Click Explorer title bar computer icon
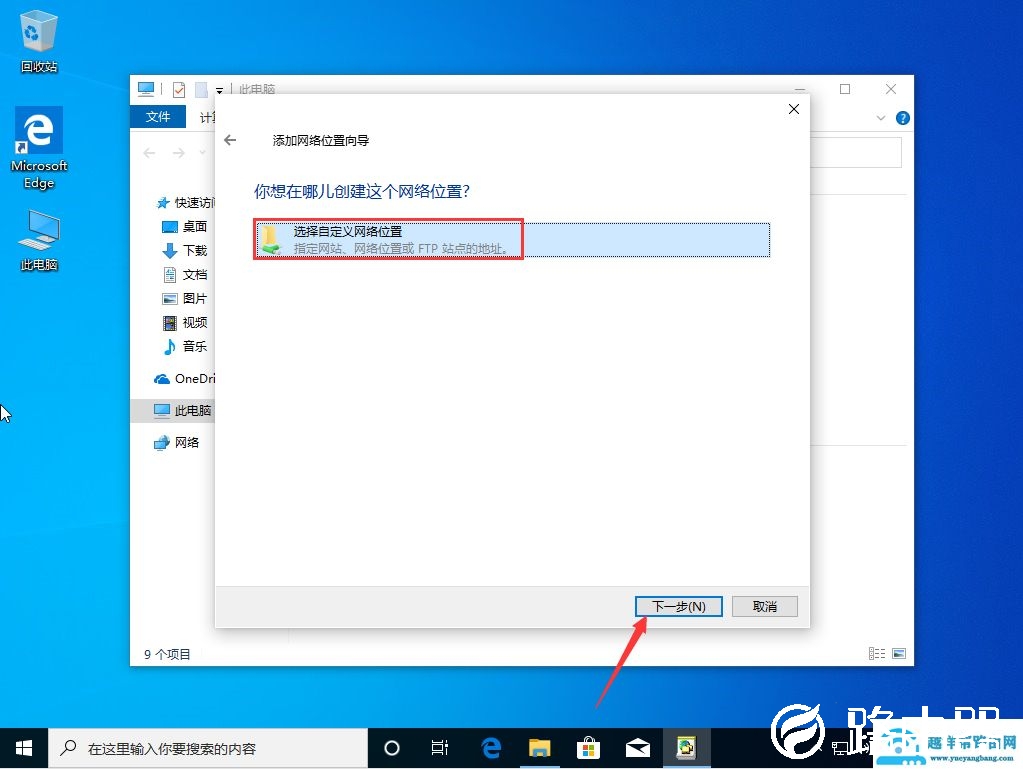The image size is (1023, 769). (146, 89)
